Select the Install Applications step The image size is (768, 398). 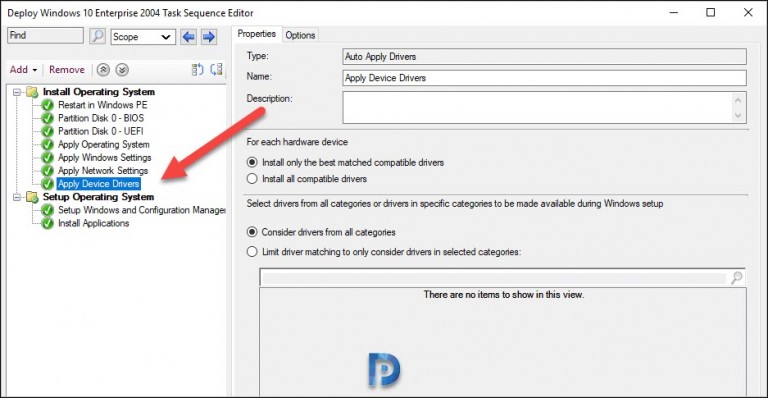tap(94, 223)
